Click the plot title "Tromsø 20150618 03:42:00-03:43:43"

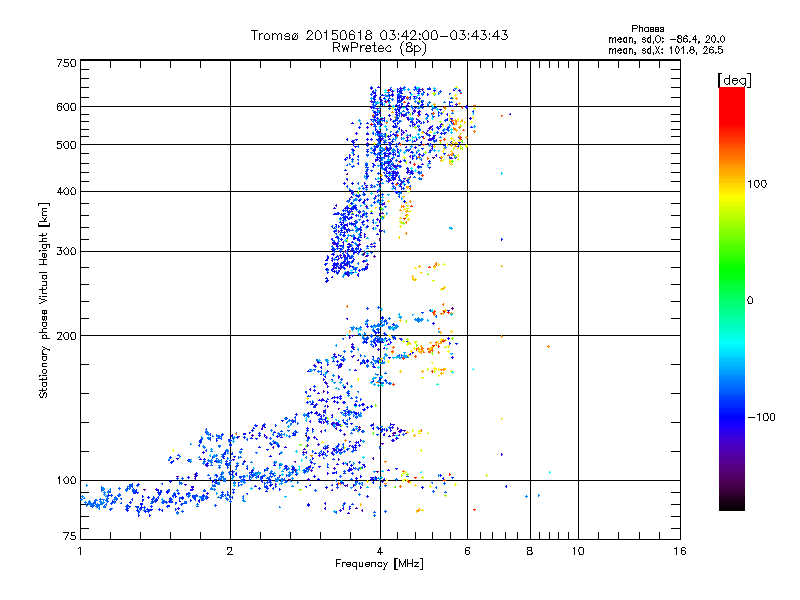pos(379,35)
